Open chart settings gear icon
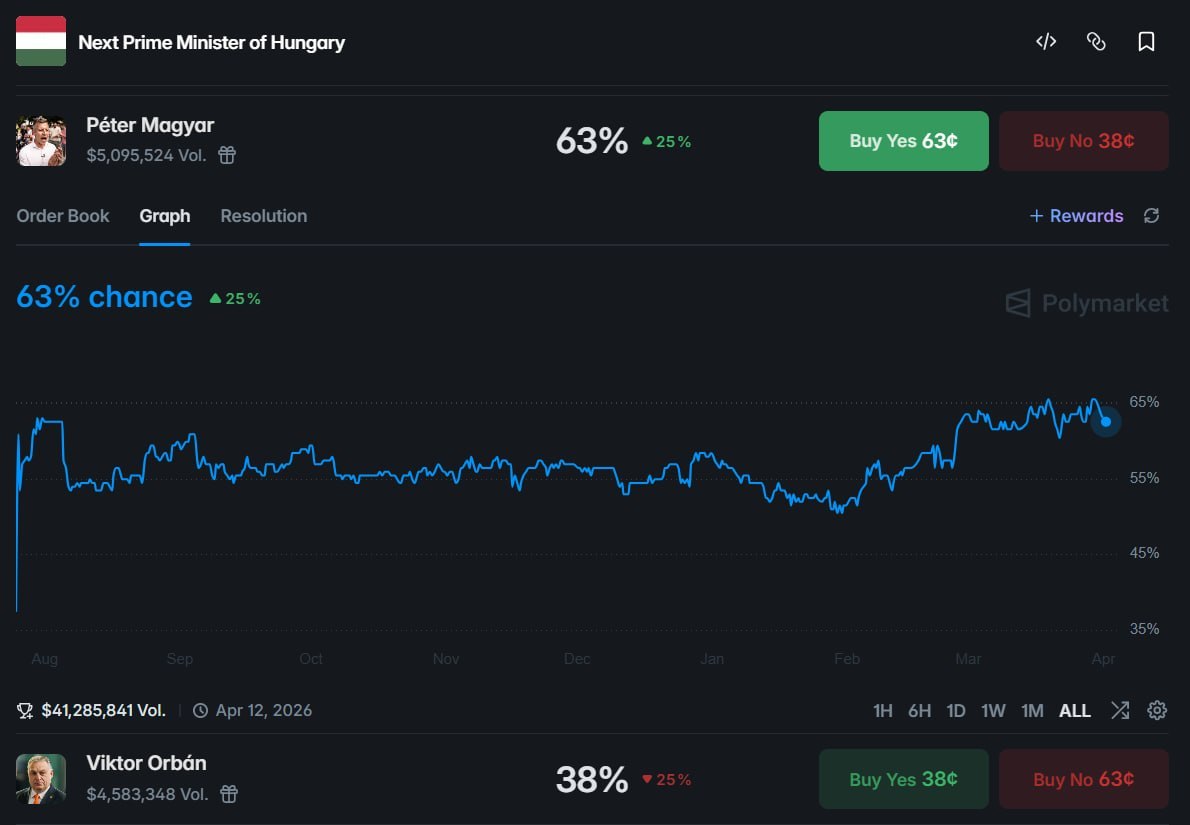 1157,711
